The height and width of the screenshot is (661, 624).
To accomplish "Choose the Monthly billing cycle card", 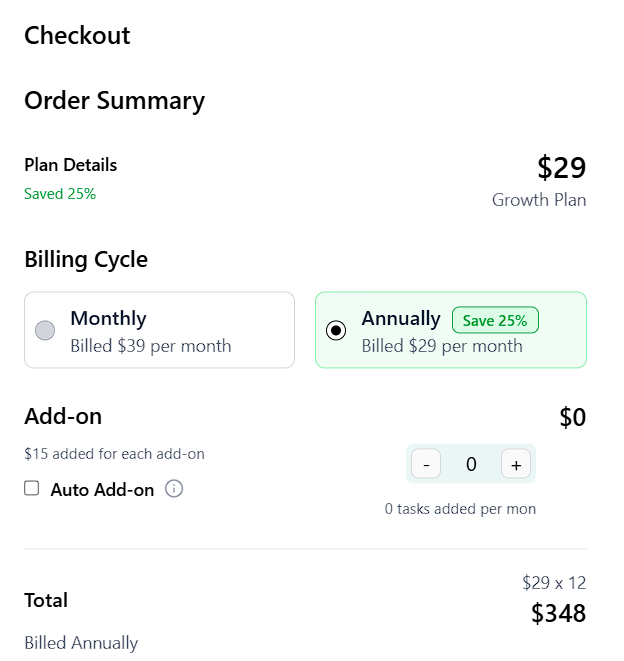I will pos(159,330).
